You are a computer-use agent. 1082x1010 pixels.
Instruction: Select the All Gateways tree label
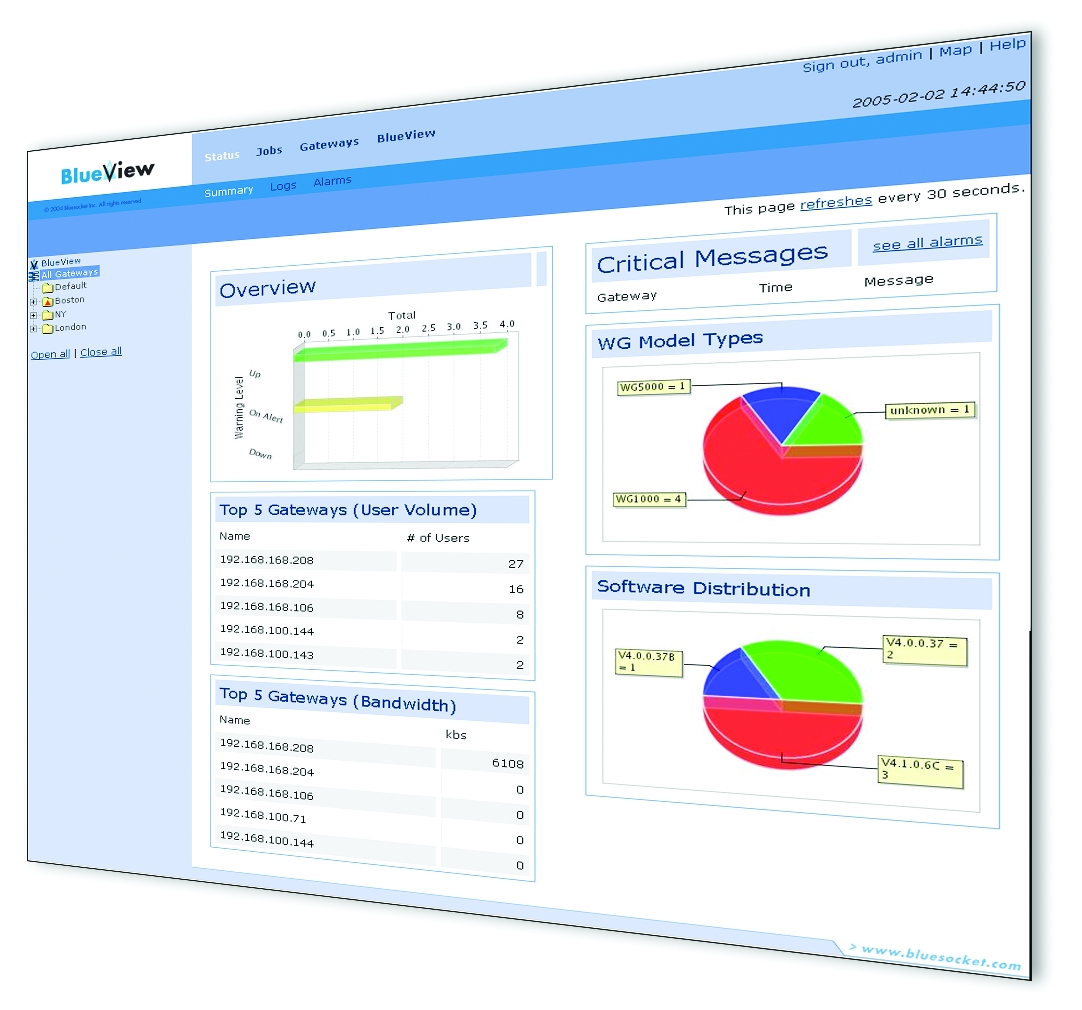pos(70,273)
